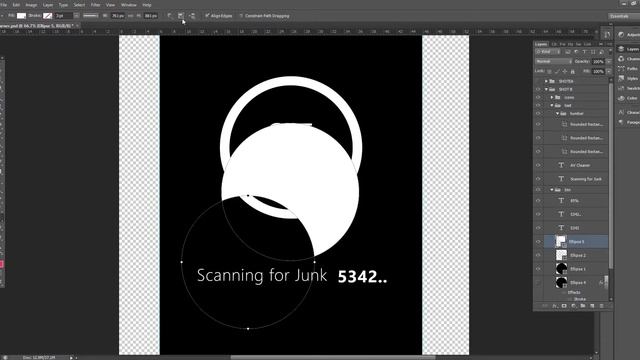
Task: Open the stroke width dropdown arrow
Action: pos(76,16)
